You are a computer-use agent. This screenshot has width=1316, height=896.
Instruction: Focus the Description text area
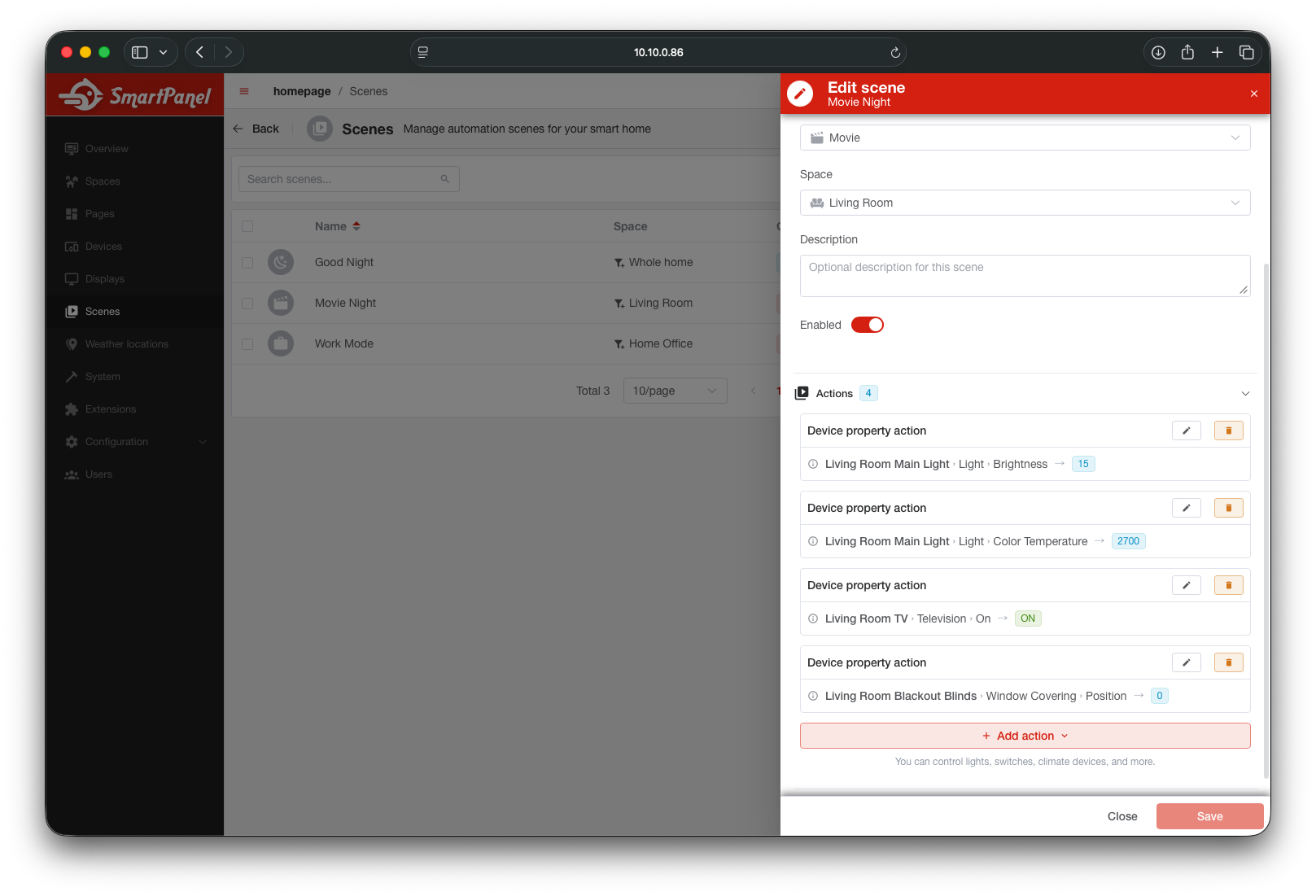point(1025,276)
